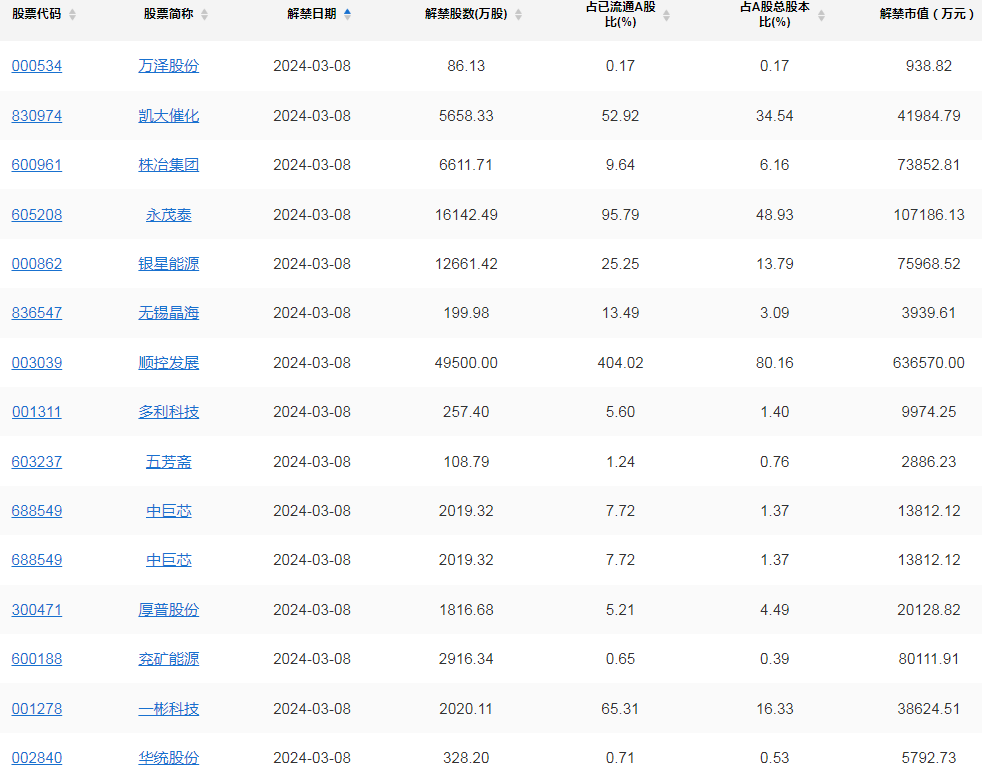Open stock code 000862 link
This screenshot has height=775, width=982.
[x=37, y=264]
